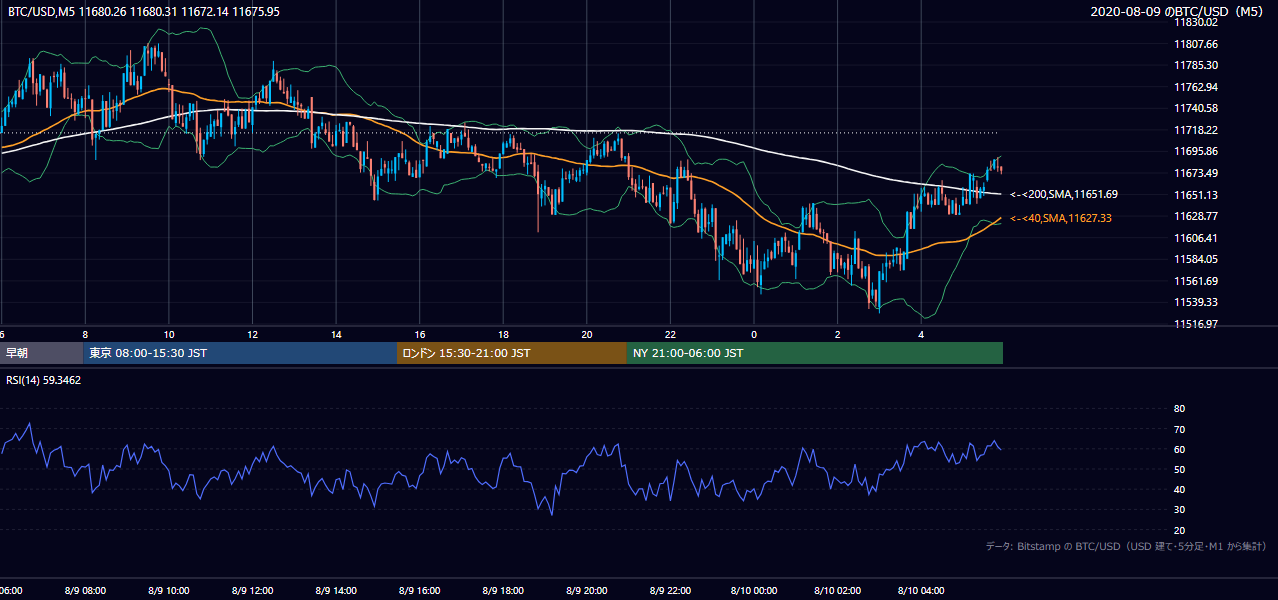
Task: Click hour tick 22 below price chart
Action: pos(671,335)
